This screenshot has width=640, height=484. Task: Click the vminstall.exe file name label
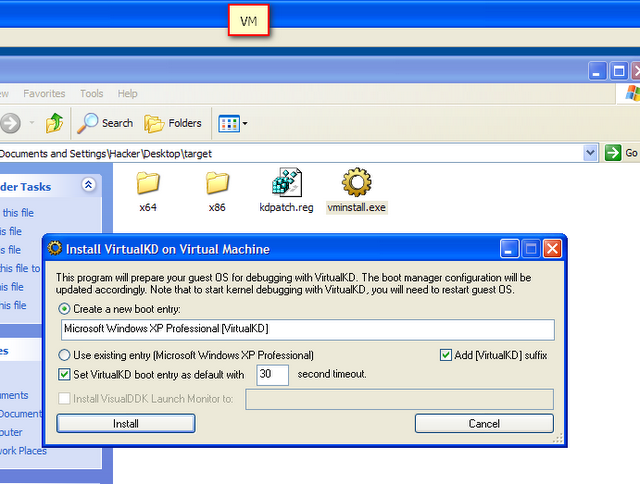tap(357, 207)
